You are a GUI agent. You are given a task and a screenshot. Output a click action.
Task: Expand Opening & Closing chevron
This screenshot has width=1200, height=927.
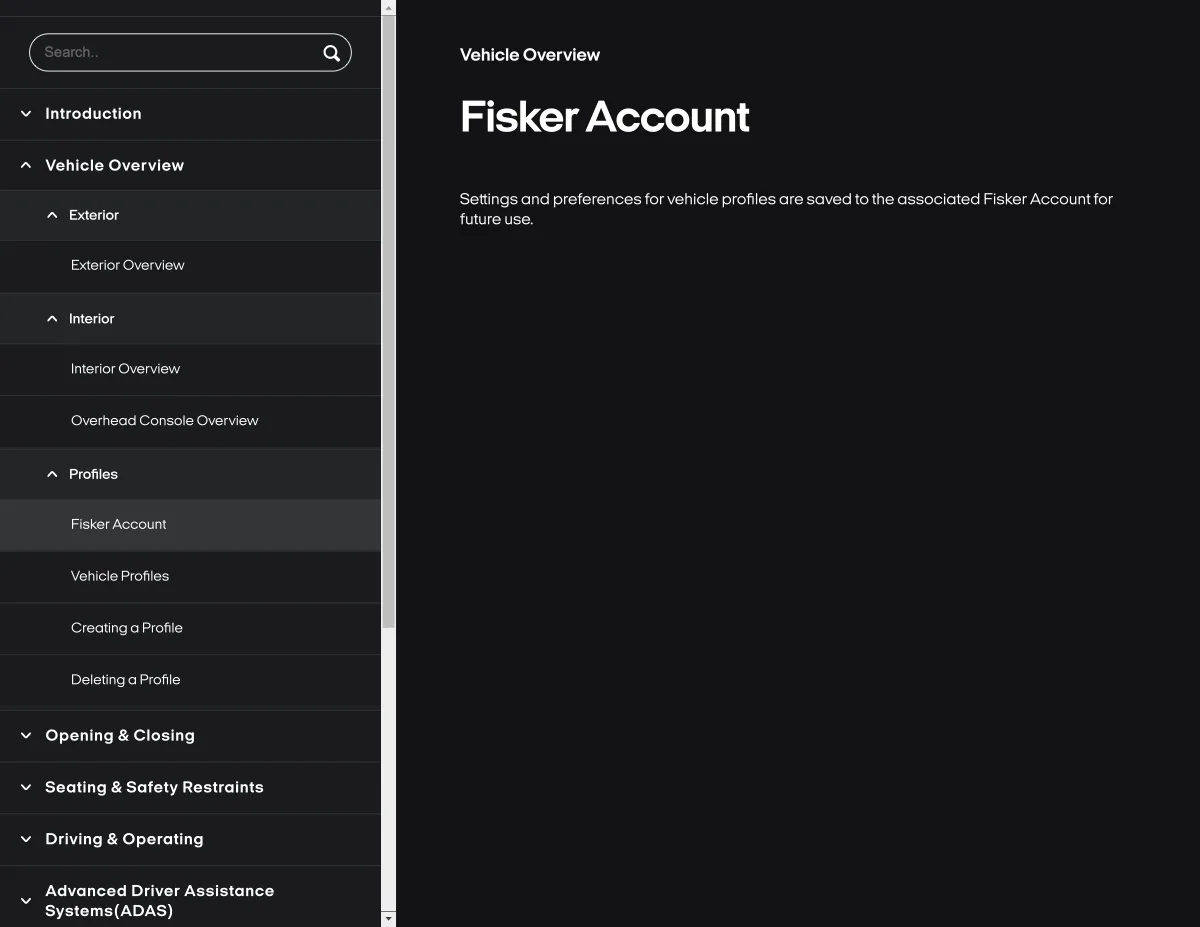[x=26, y=735]
